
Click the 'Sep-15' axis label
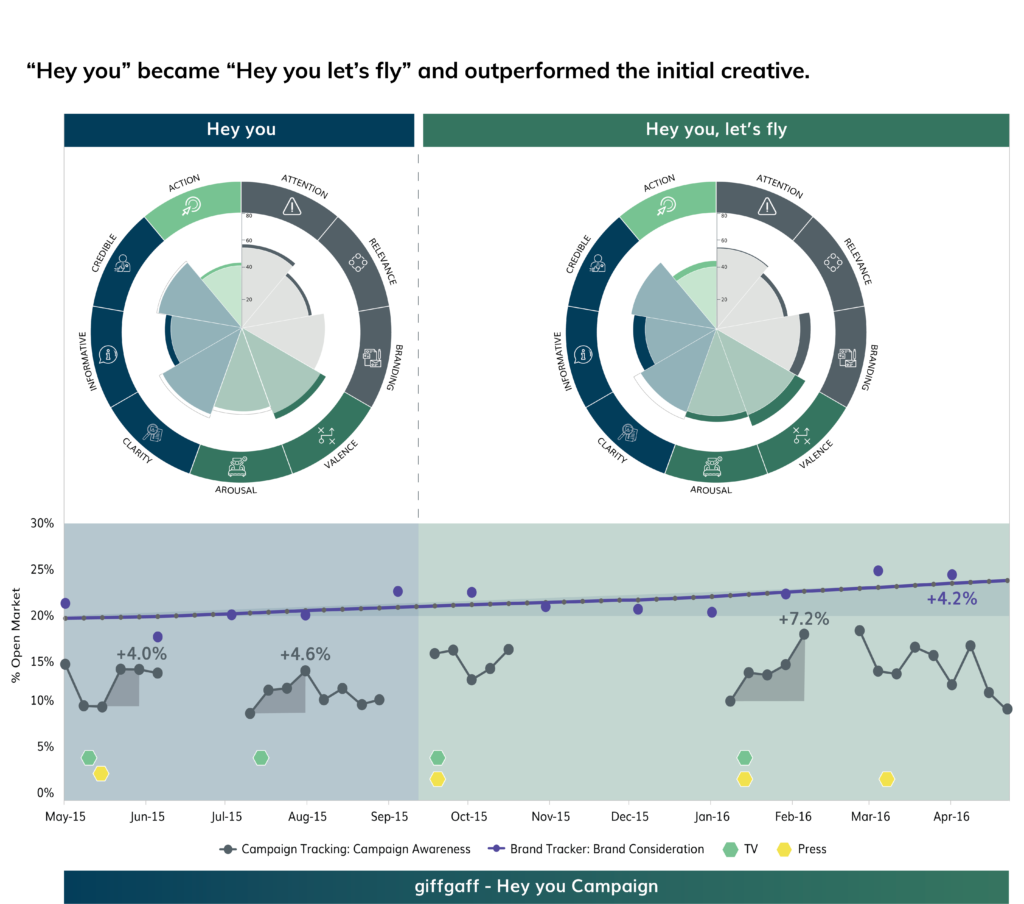click(x=389, y=816)
